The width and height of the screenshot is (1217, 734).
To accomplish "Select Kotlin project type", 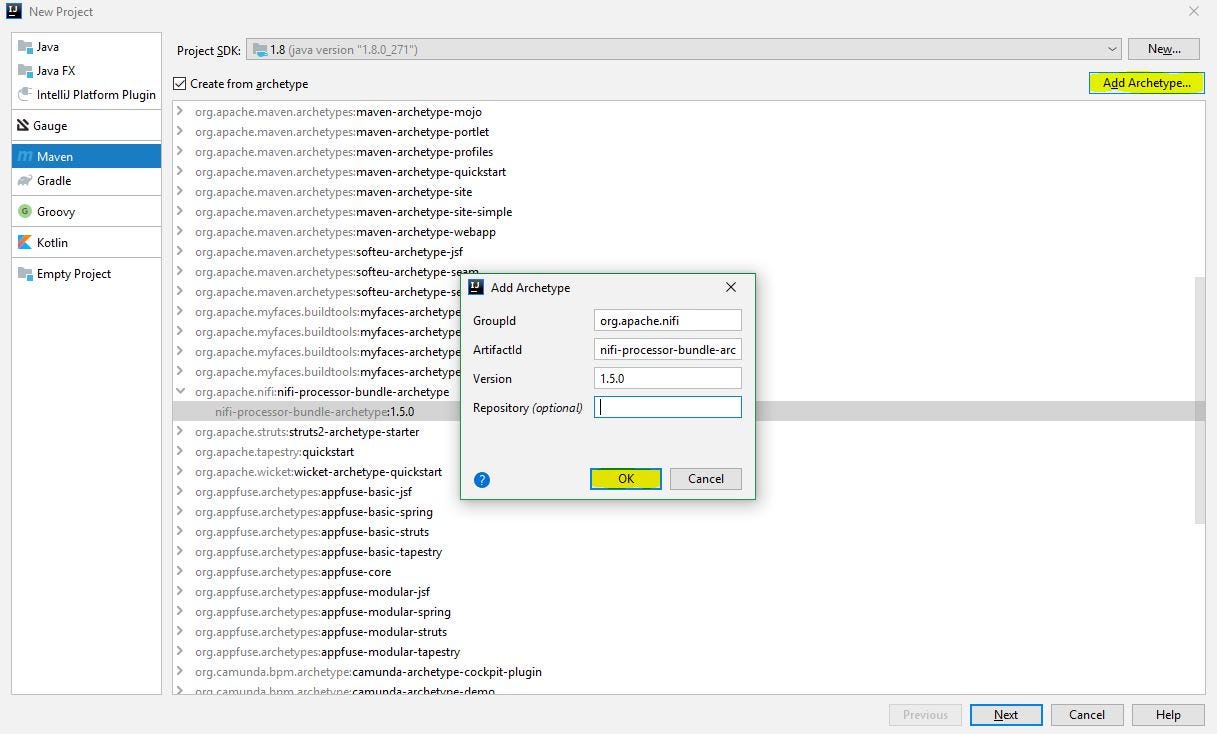I will 86,243.
